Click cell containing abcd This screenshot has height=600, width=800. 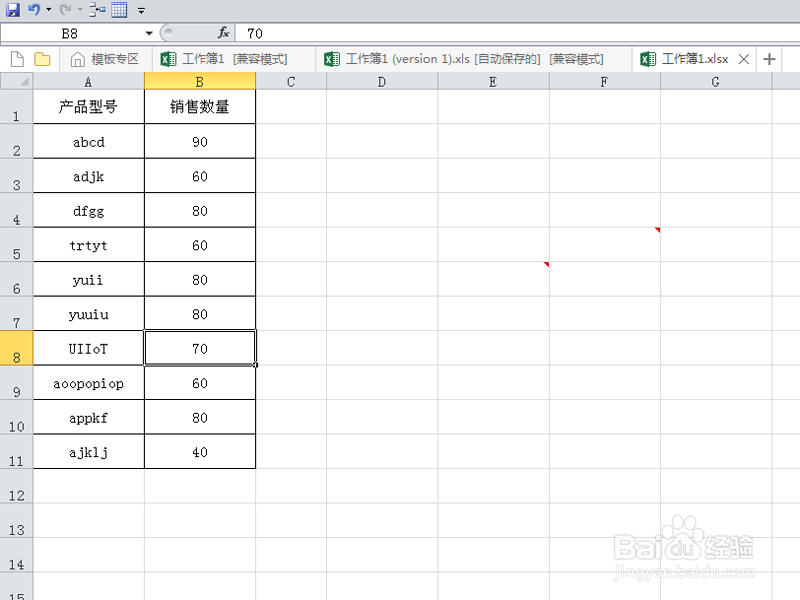(x=89, y=141)
